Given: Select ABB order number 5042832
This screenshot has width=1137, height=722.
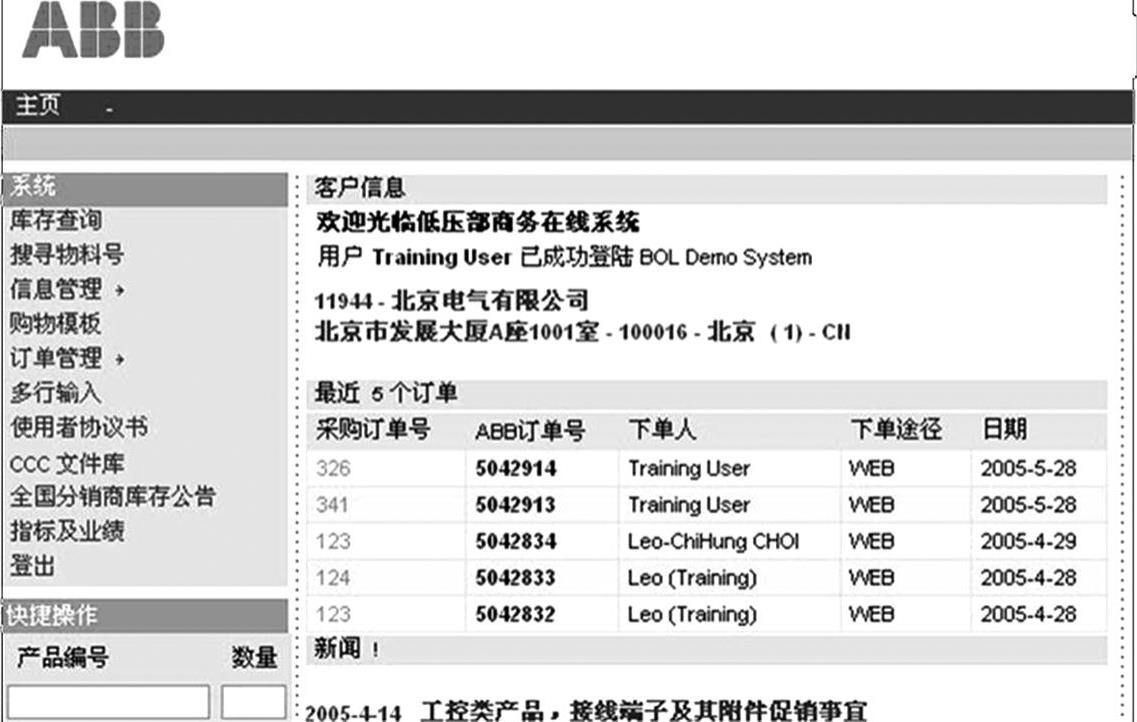Looking at the screenshot, I should coord(516,614).
